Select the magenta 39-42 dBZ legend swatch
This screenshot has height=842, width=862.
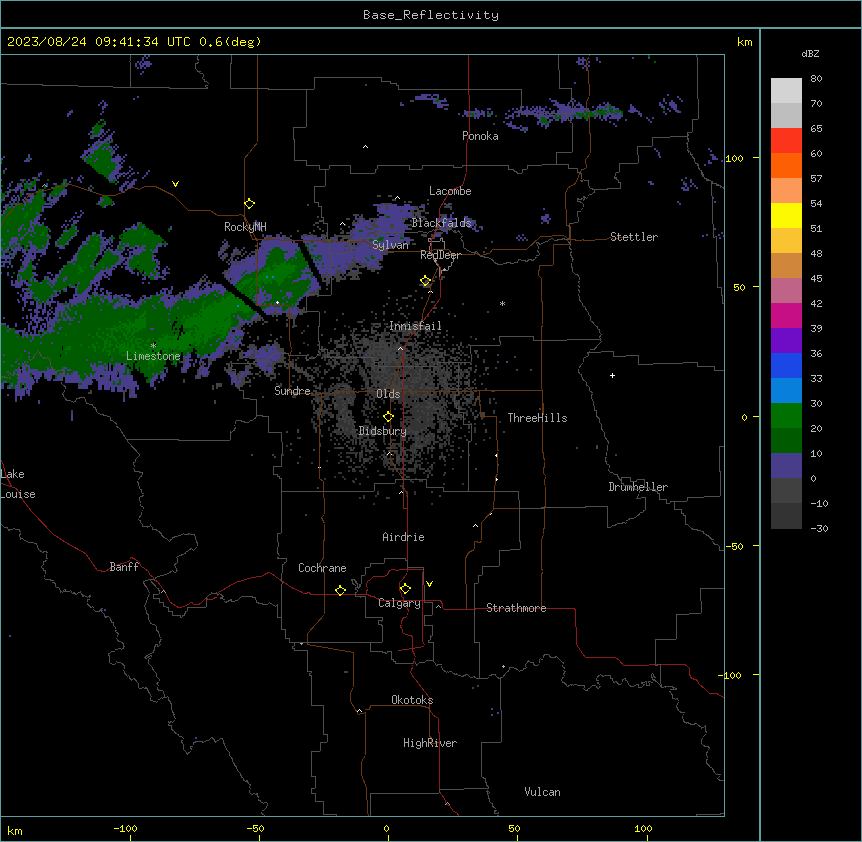point(786,315)
